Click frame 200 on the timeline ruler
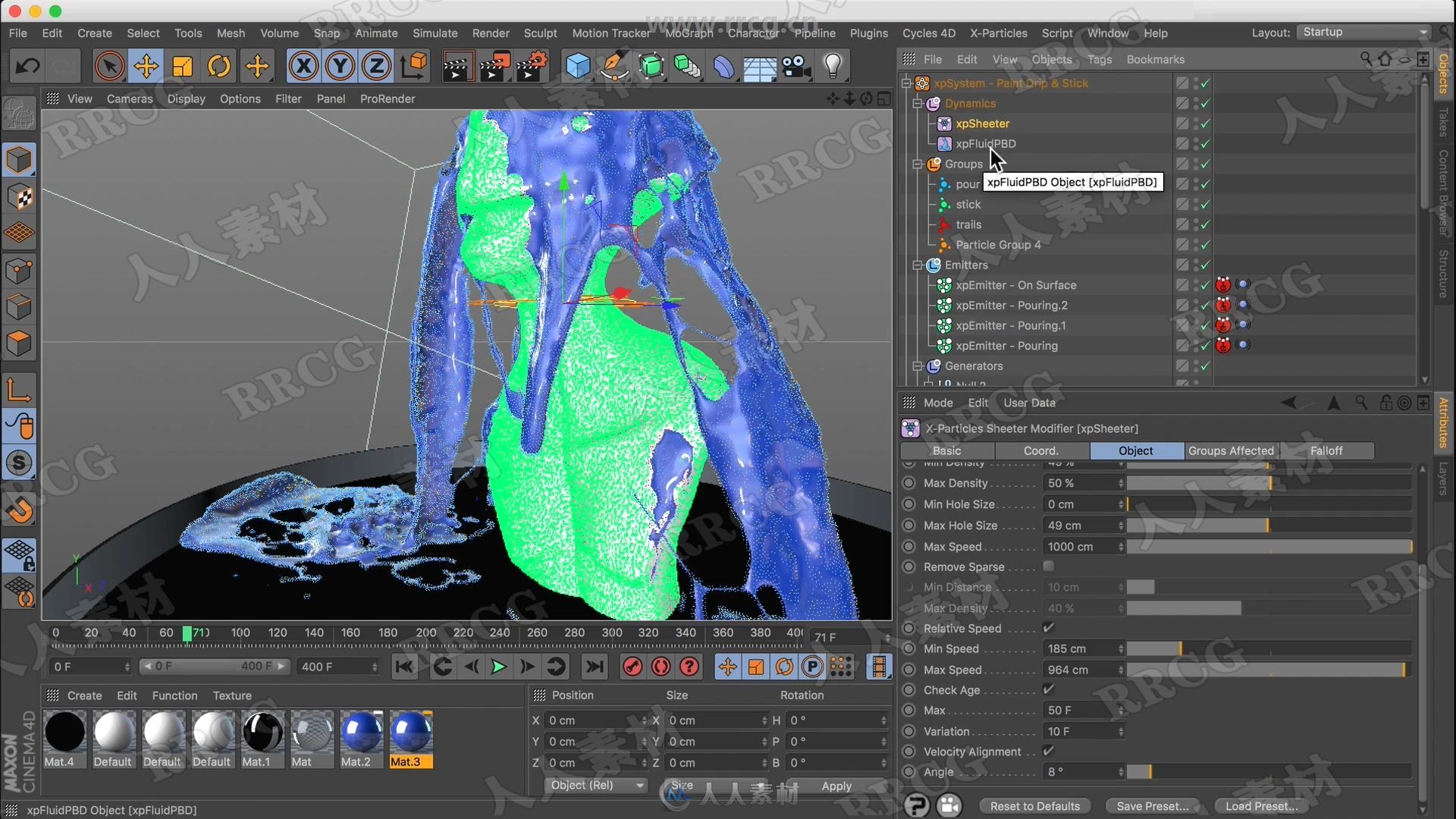Viewport: 1456px width, 819px height. pyautogui.click(x=426, y=632)
